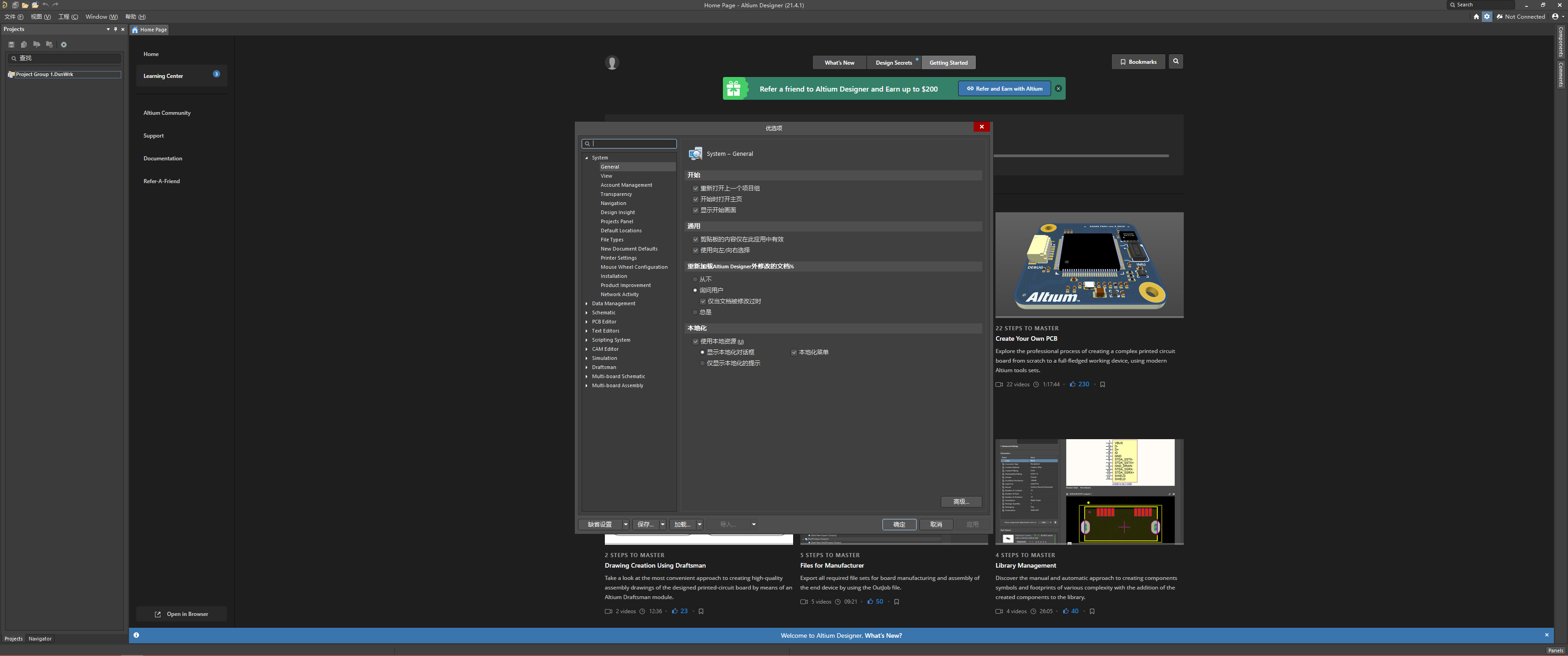Bookmark the Library Management course
The height and width of the screenshot is (656, 1568).
click(1092, 611)
